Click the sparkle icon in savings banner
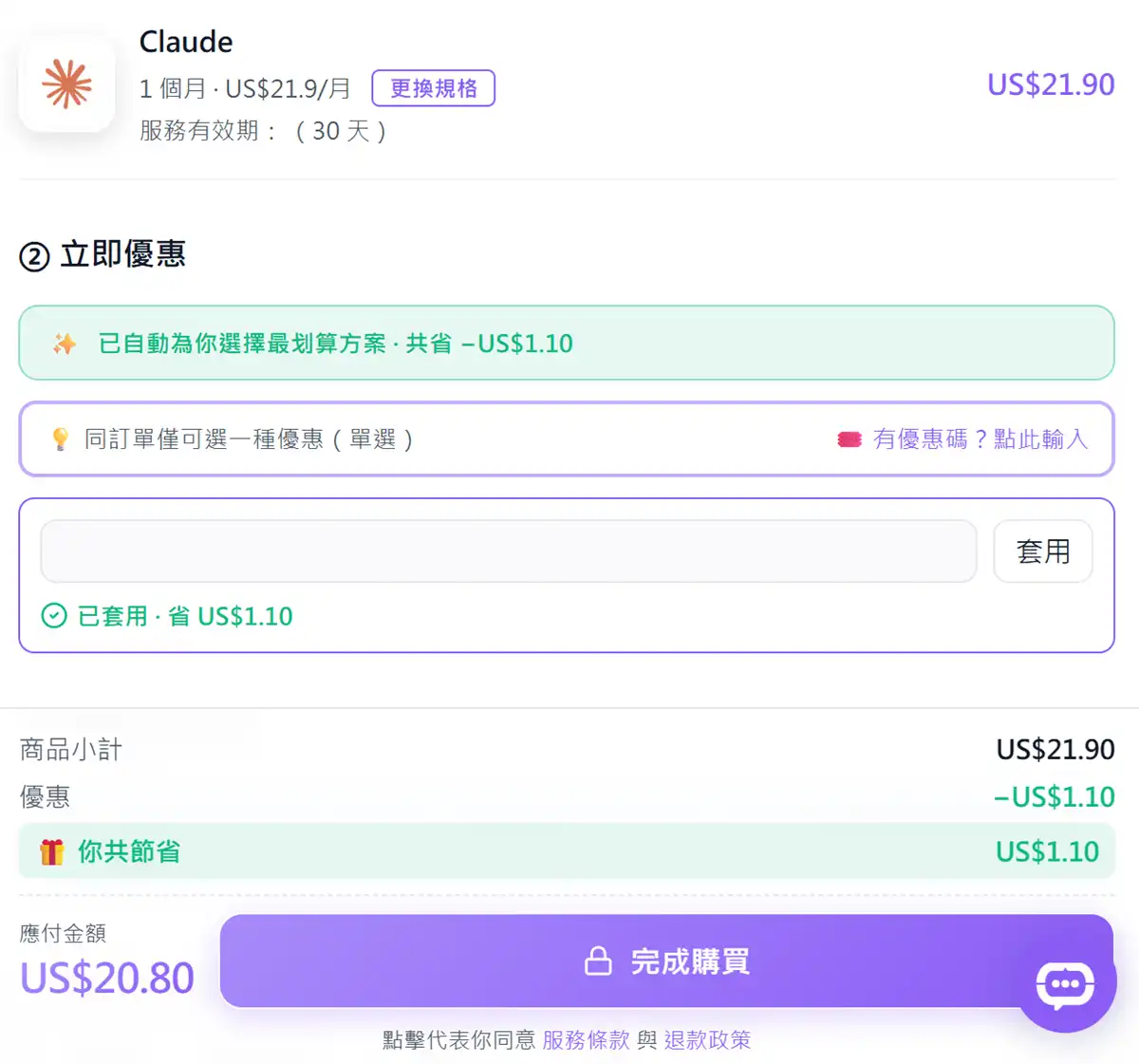Screen dimensions: 1139x1064 65,344
